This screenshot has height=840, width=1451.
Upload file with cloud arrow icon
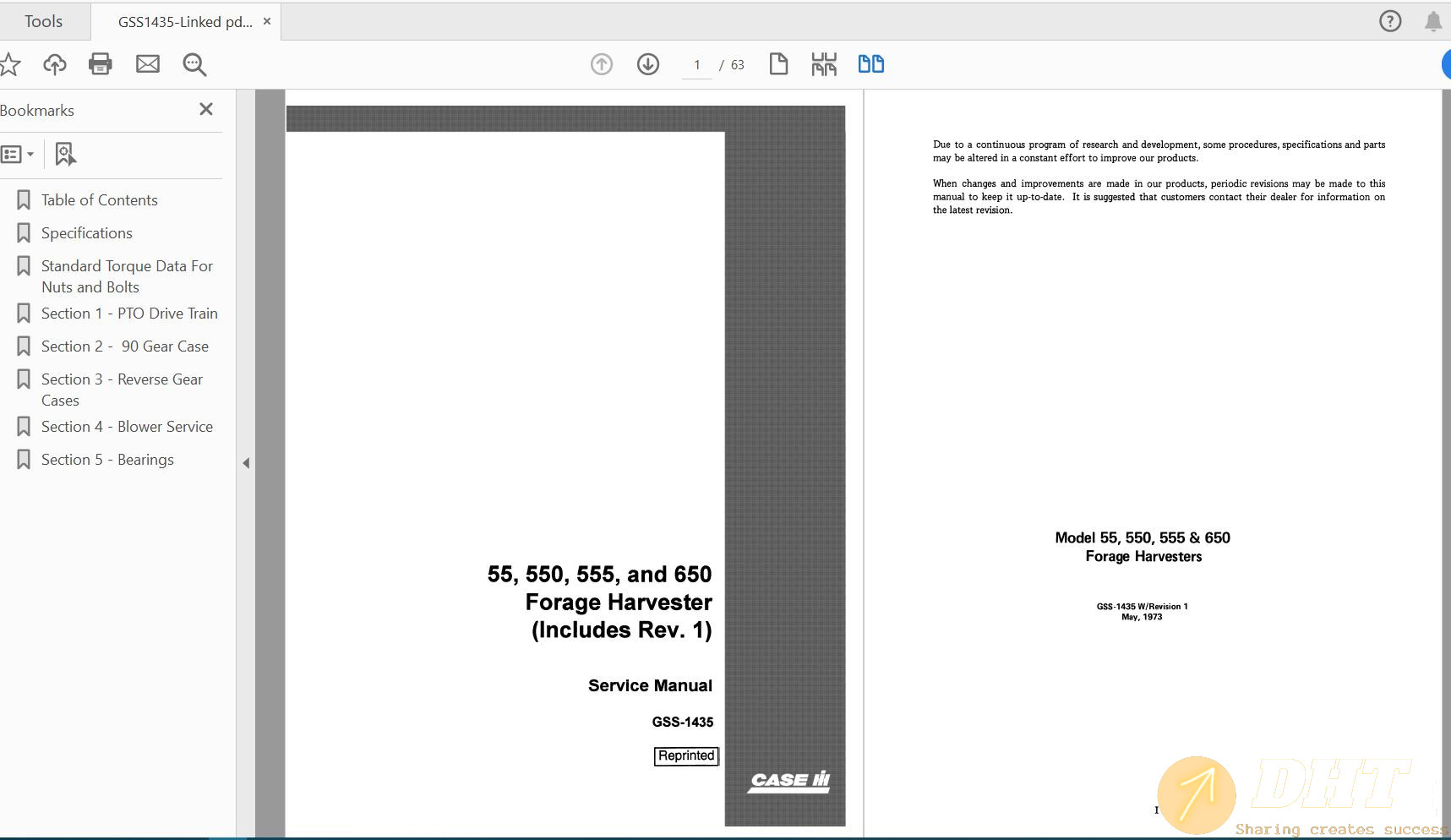pos(55,64)
